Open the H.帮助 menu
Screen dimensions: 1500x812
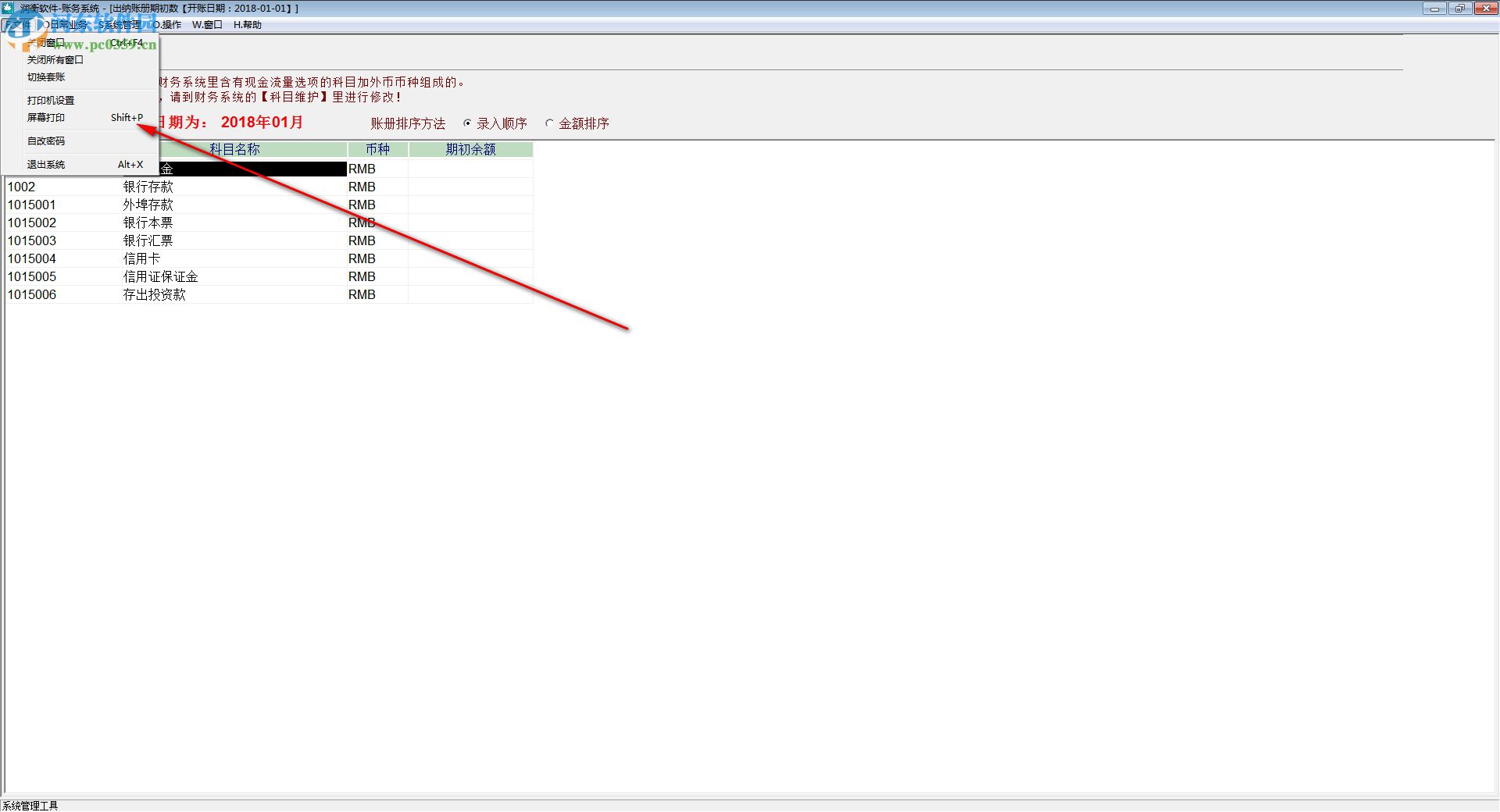pos(248,24)
